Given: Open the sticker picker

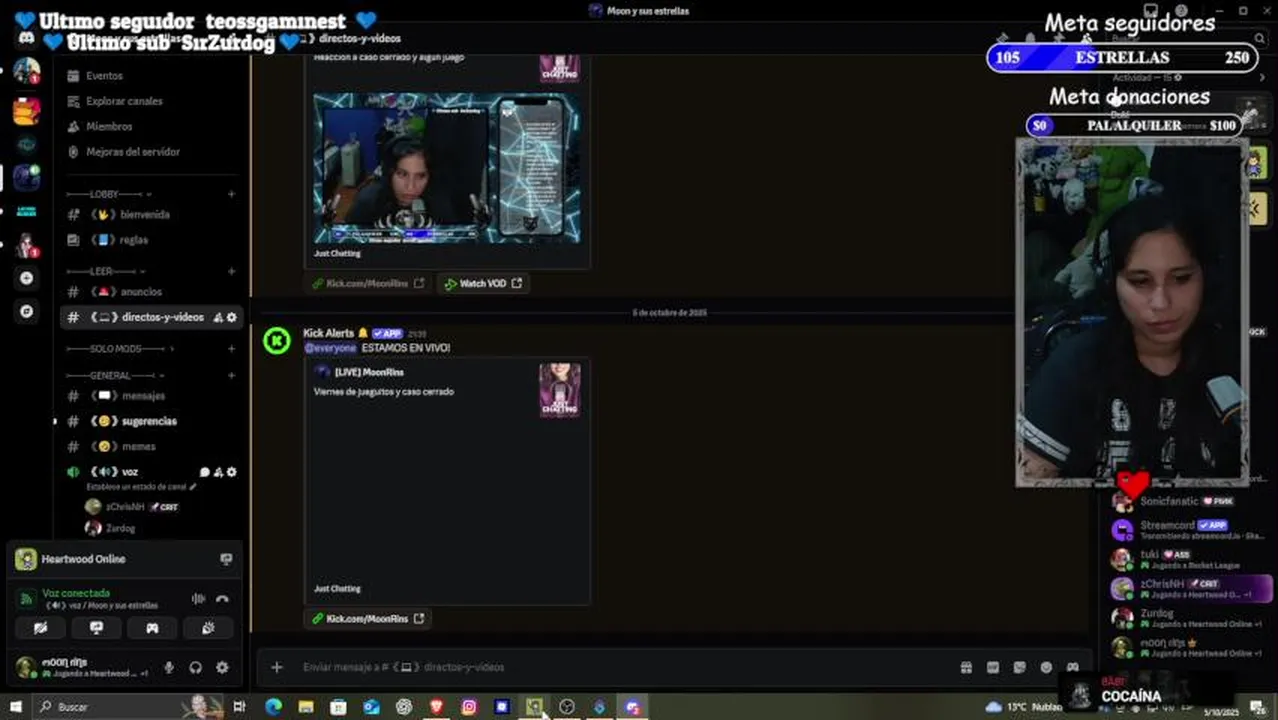Looking at the screenshot, I should 1019,667.
